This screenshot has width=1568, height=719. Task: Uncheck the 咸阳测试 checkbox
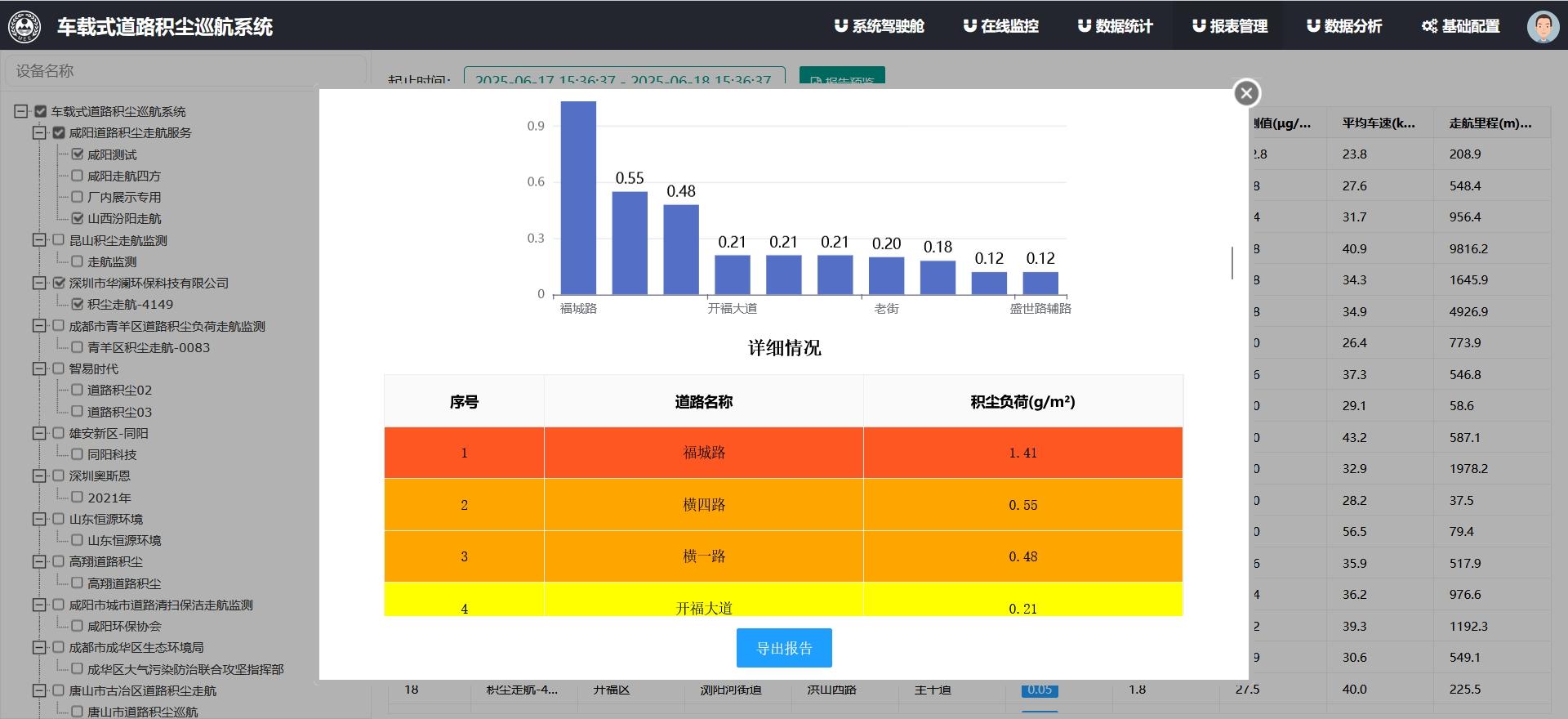(78, 154)
